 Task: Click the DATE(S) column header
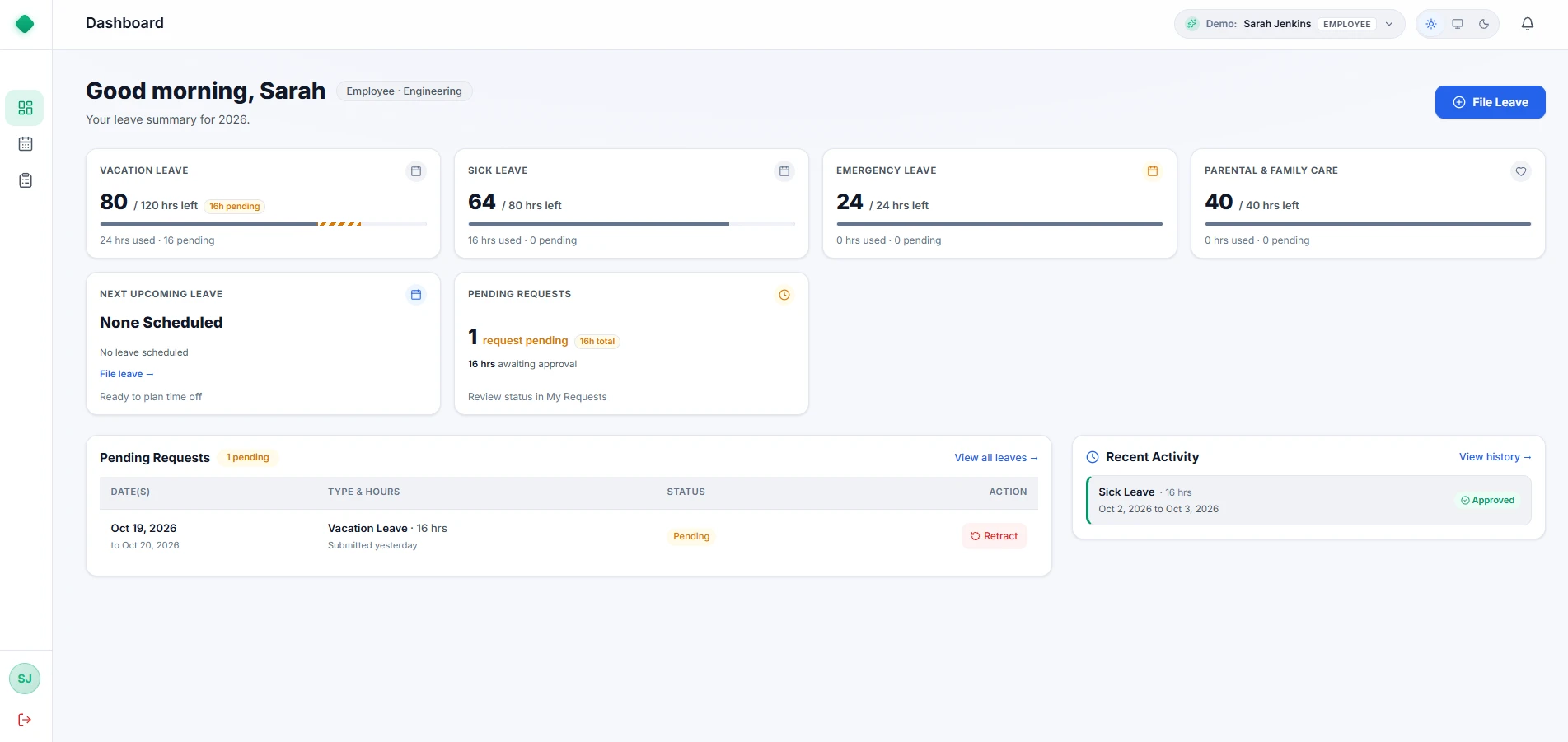coord(130,492)
